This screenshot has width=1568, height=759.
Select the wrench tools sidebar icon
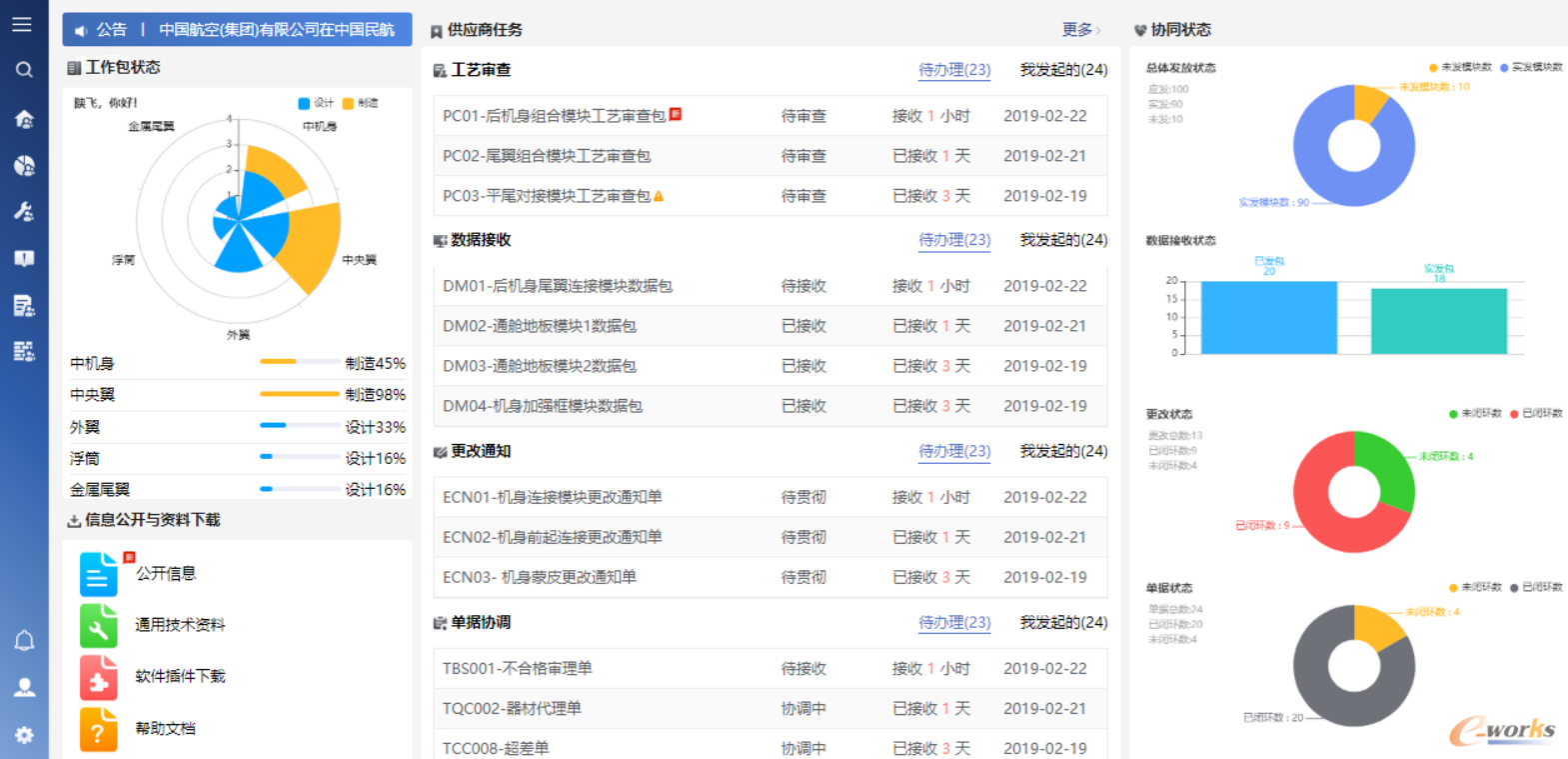point(24,211)
